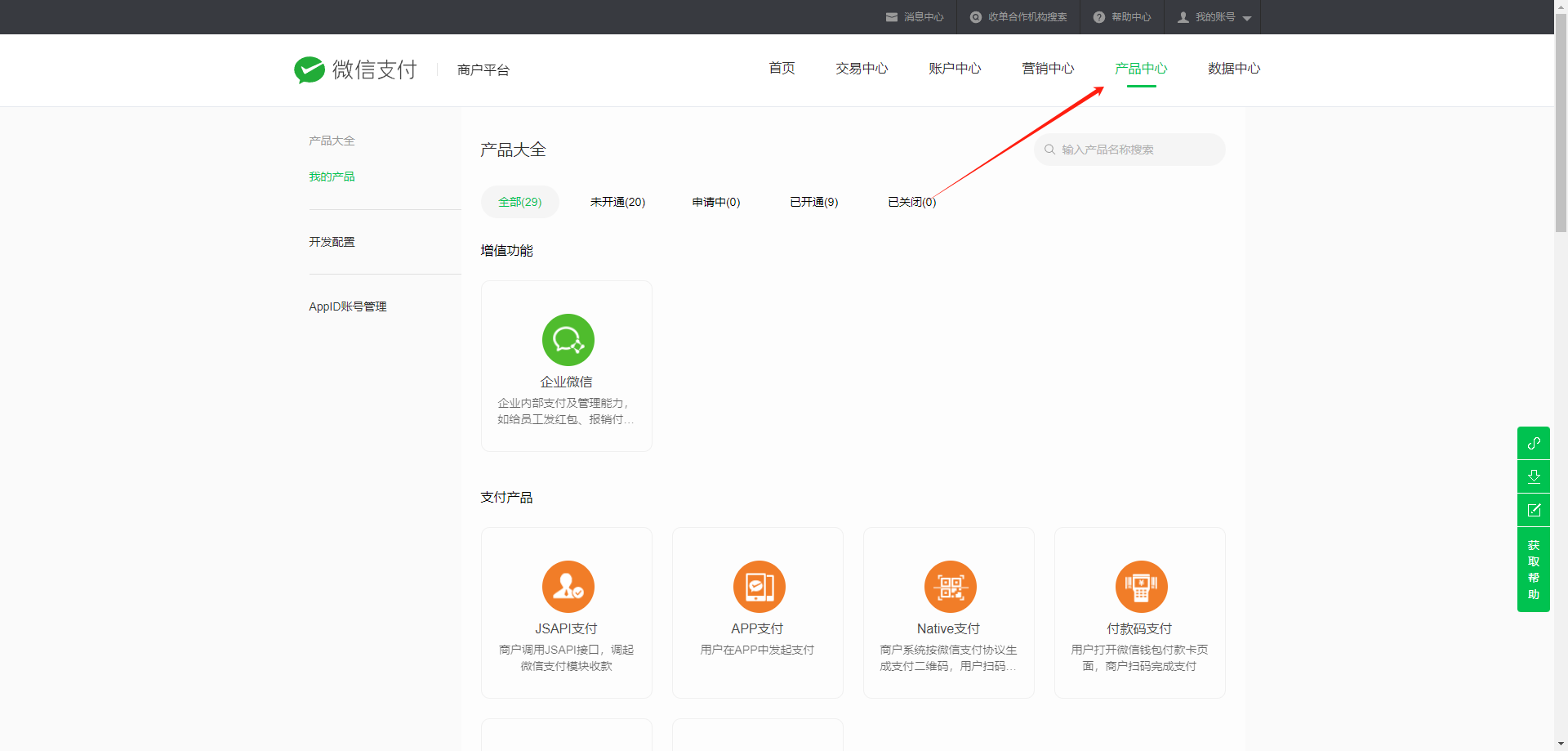This screenshot has height=751, width=1568.
Task: Click the download icon in right sidebar
Action: pos(1533,476)
